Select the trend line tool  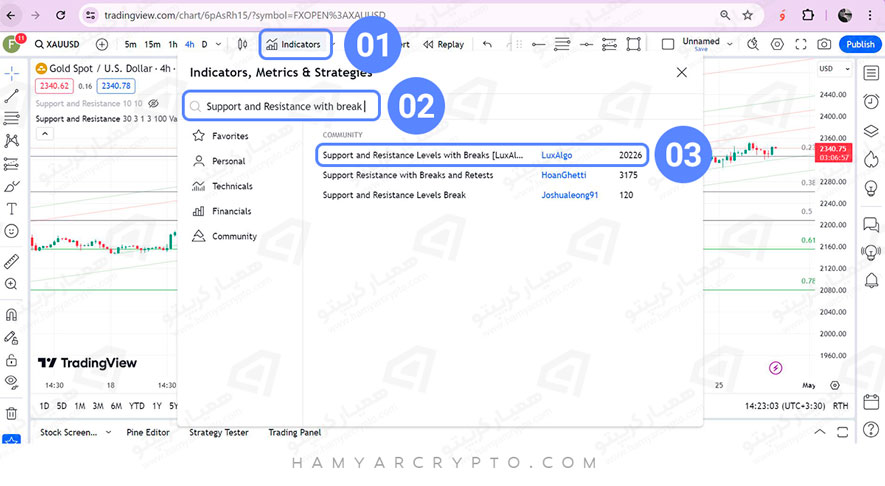(x=11, y=96)
